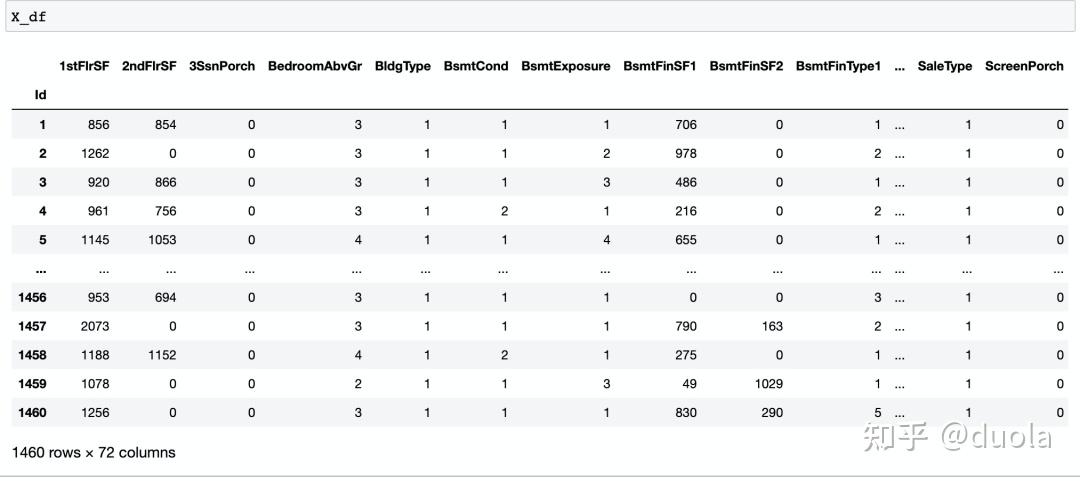Click the X_df code input cell

540,17
